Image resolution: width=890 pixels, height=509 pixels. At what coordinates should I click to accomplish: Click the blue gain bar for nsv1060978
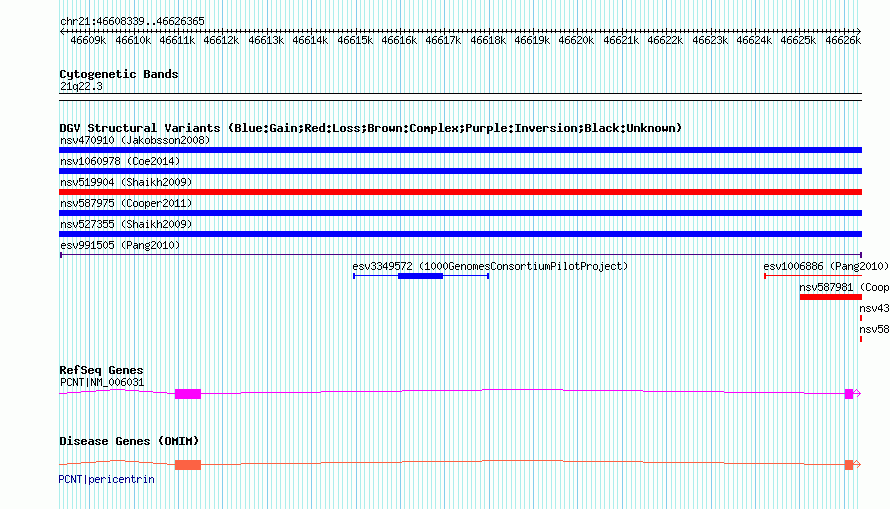coord(460,171)
